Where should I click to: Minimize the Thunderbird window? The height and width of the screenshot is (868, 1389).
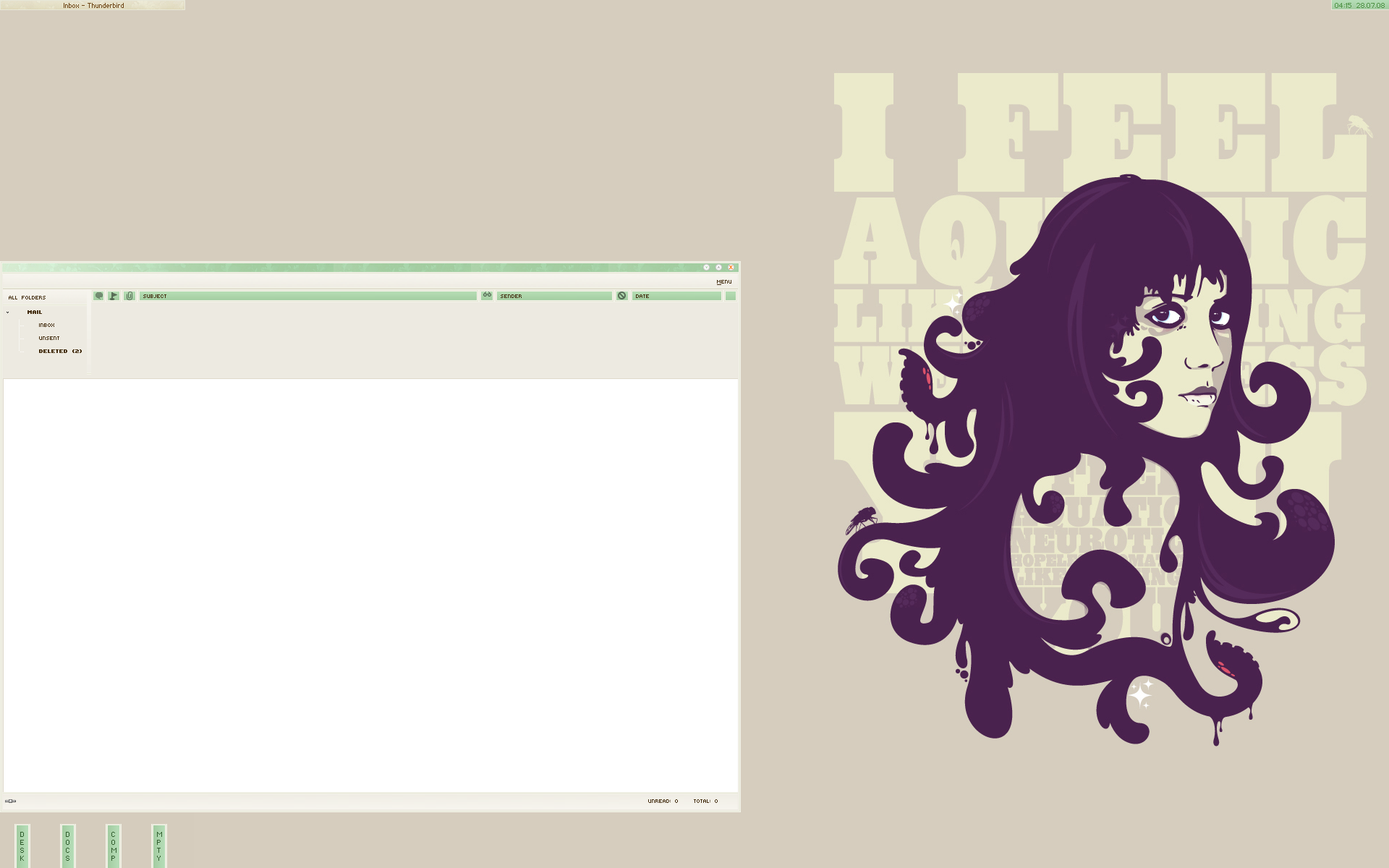(x=706, y=268)
